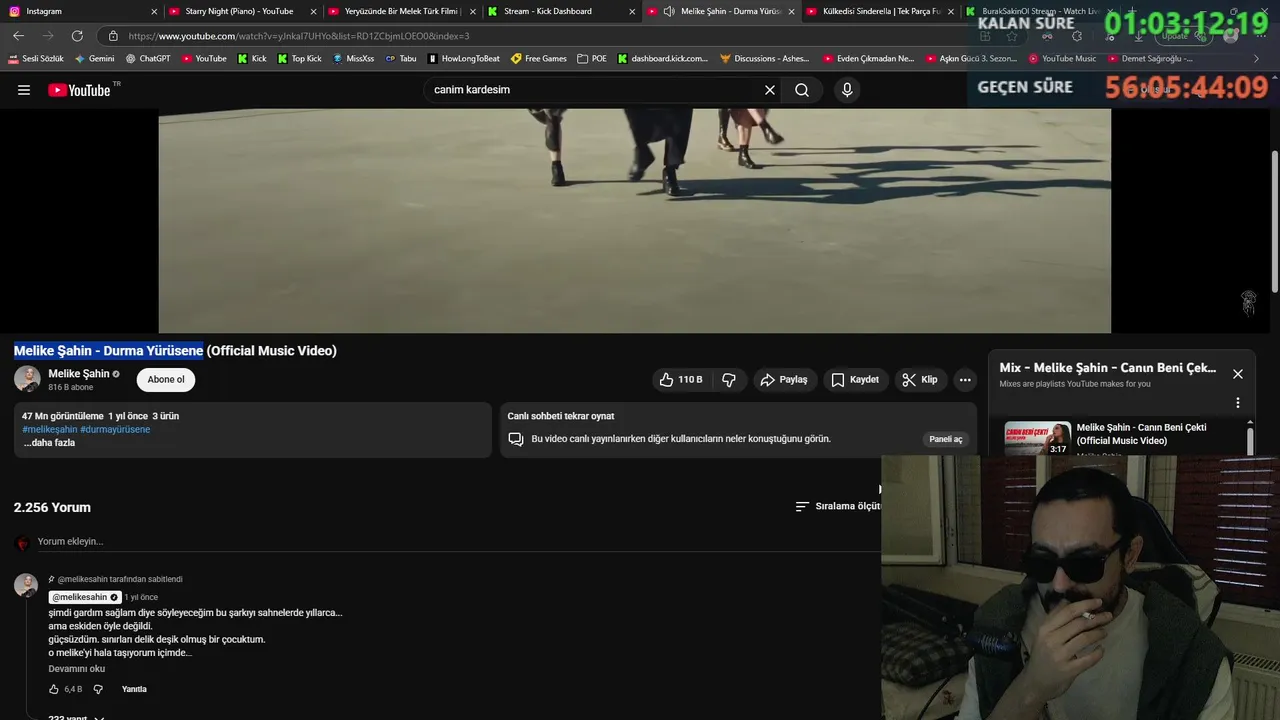Open Sesli Sözlük bookmark
1280x720 pixels.
pyautogui.click(x=36, y=59)
